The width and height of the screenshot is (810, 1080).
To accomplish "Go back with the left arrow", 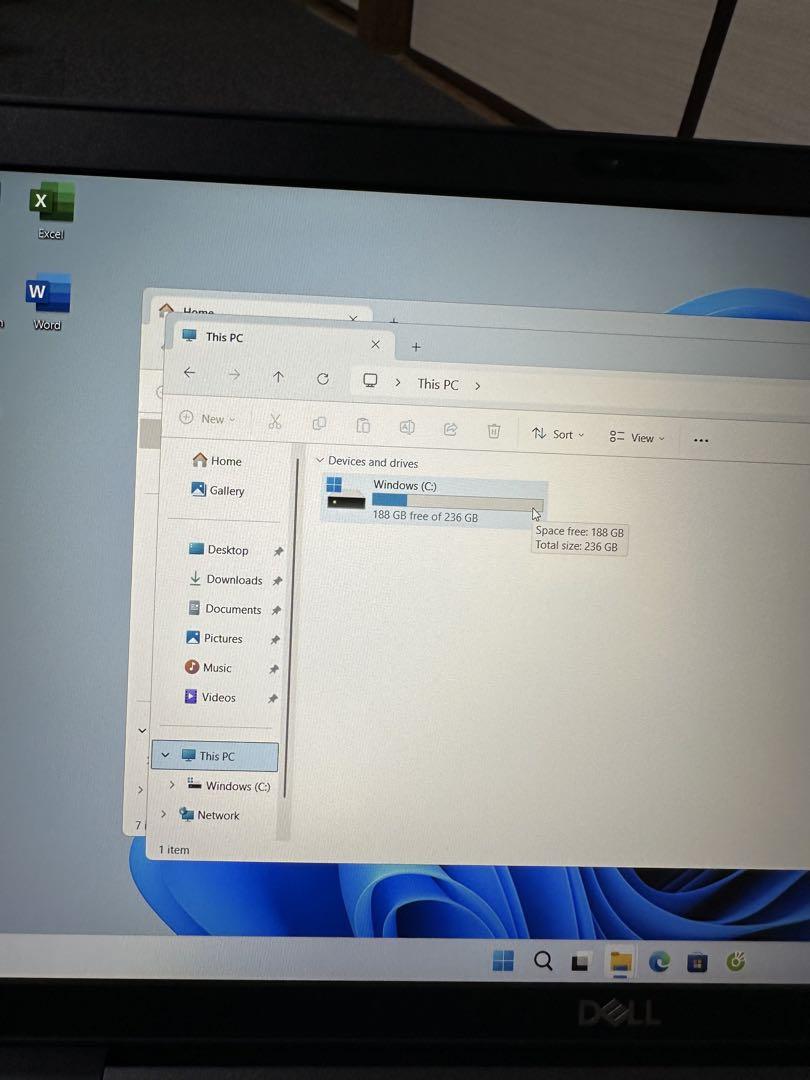I will [189, 373].
